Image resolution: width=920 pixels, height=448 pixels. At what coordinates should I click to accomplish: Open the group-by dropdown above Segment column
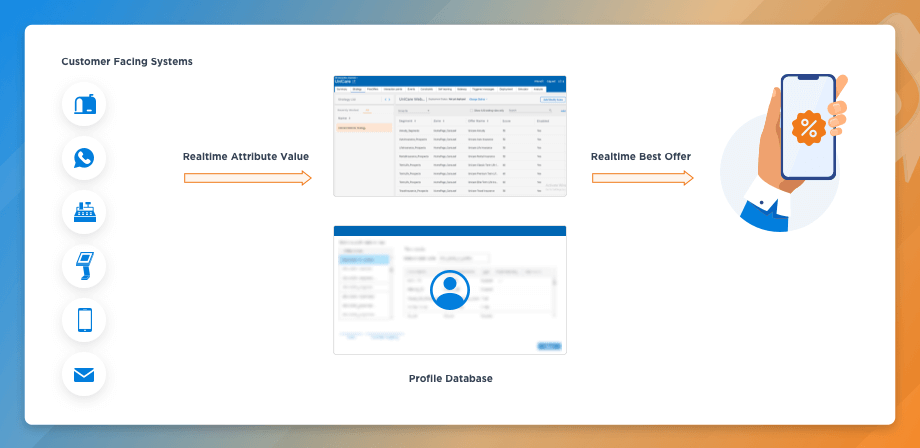click(x=414, y=111)
